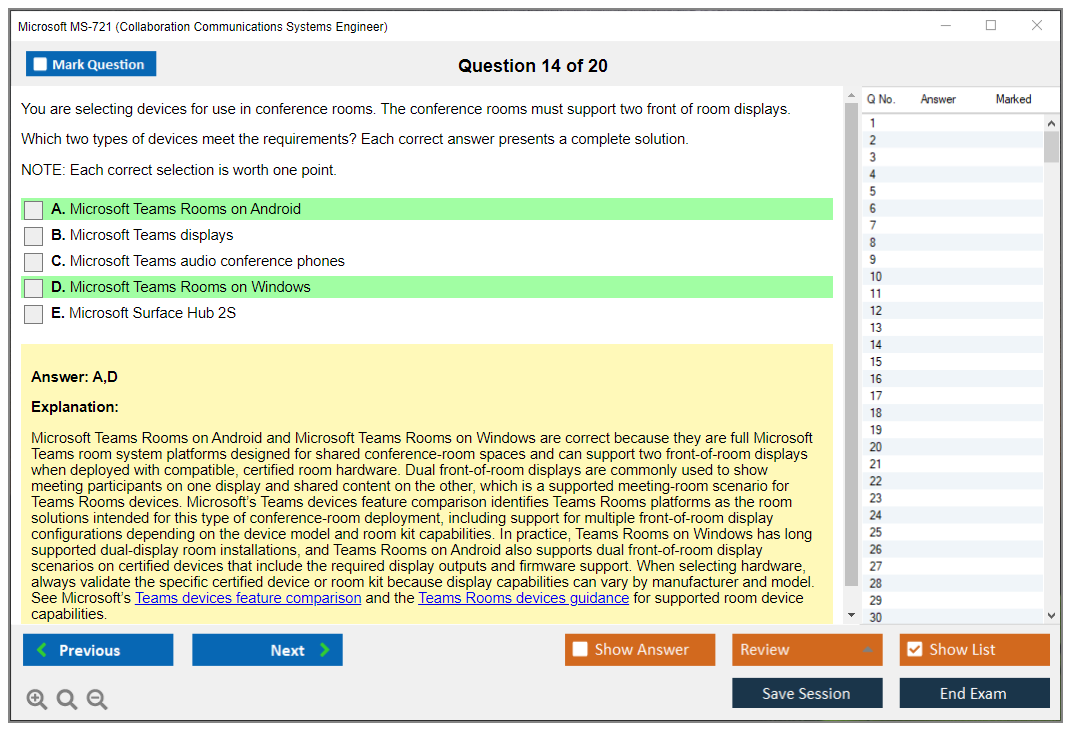1075x735 pixels.
Task: Select question 9 in the list
Action: (x=953, y=260)
